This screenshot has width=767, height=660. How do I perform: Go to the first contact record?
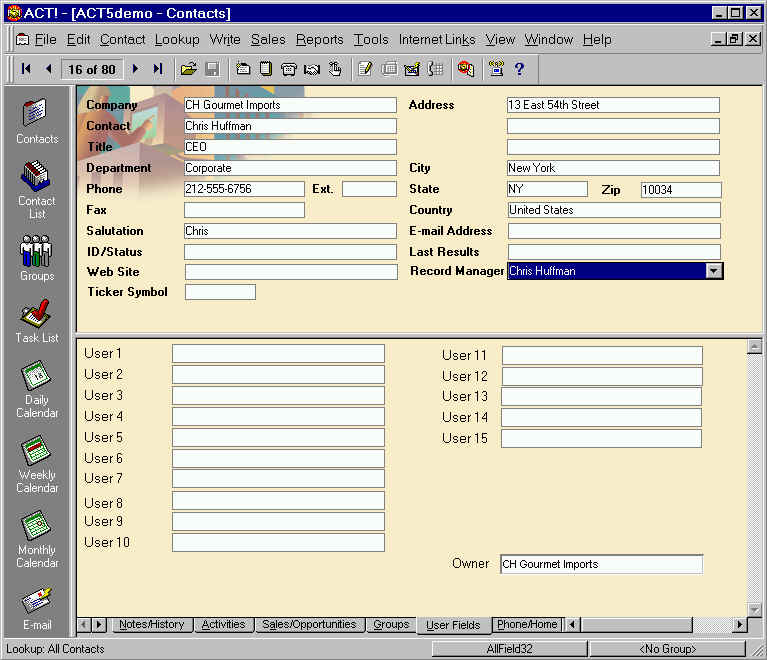coord(26,69)
